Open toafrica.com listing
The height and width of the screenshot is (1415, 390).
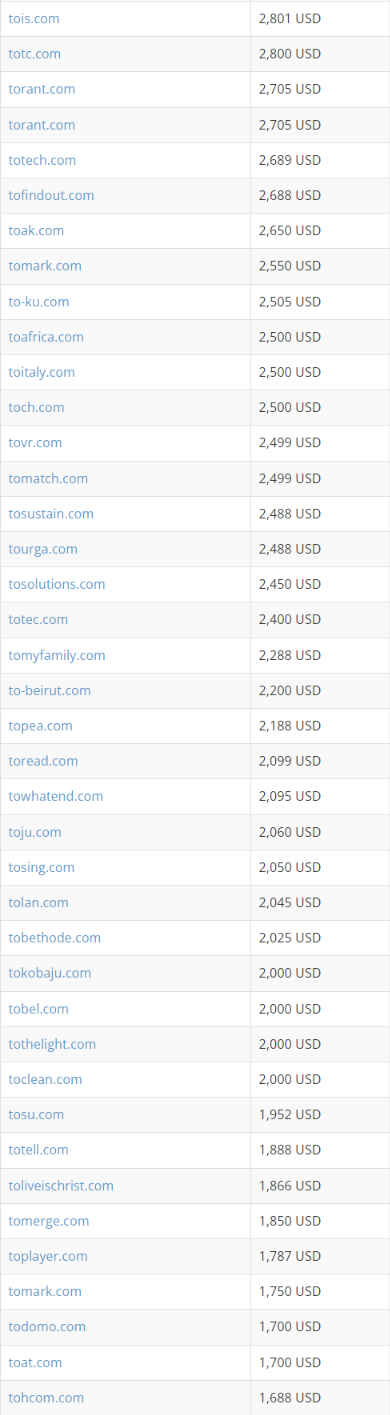46,337
